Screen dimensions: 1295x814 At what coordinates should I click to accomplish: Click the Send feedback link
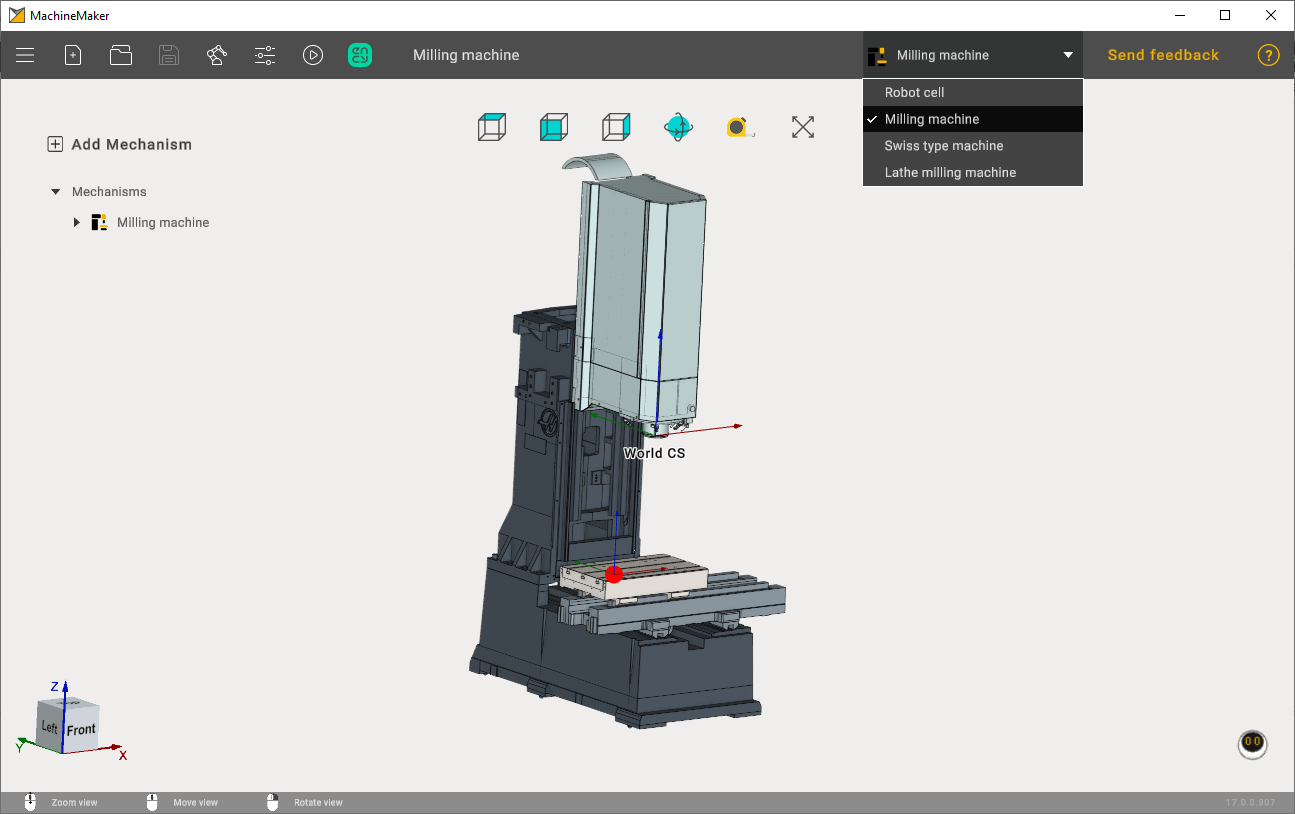1163,55
